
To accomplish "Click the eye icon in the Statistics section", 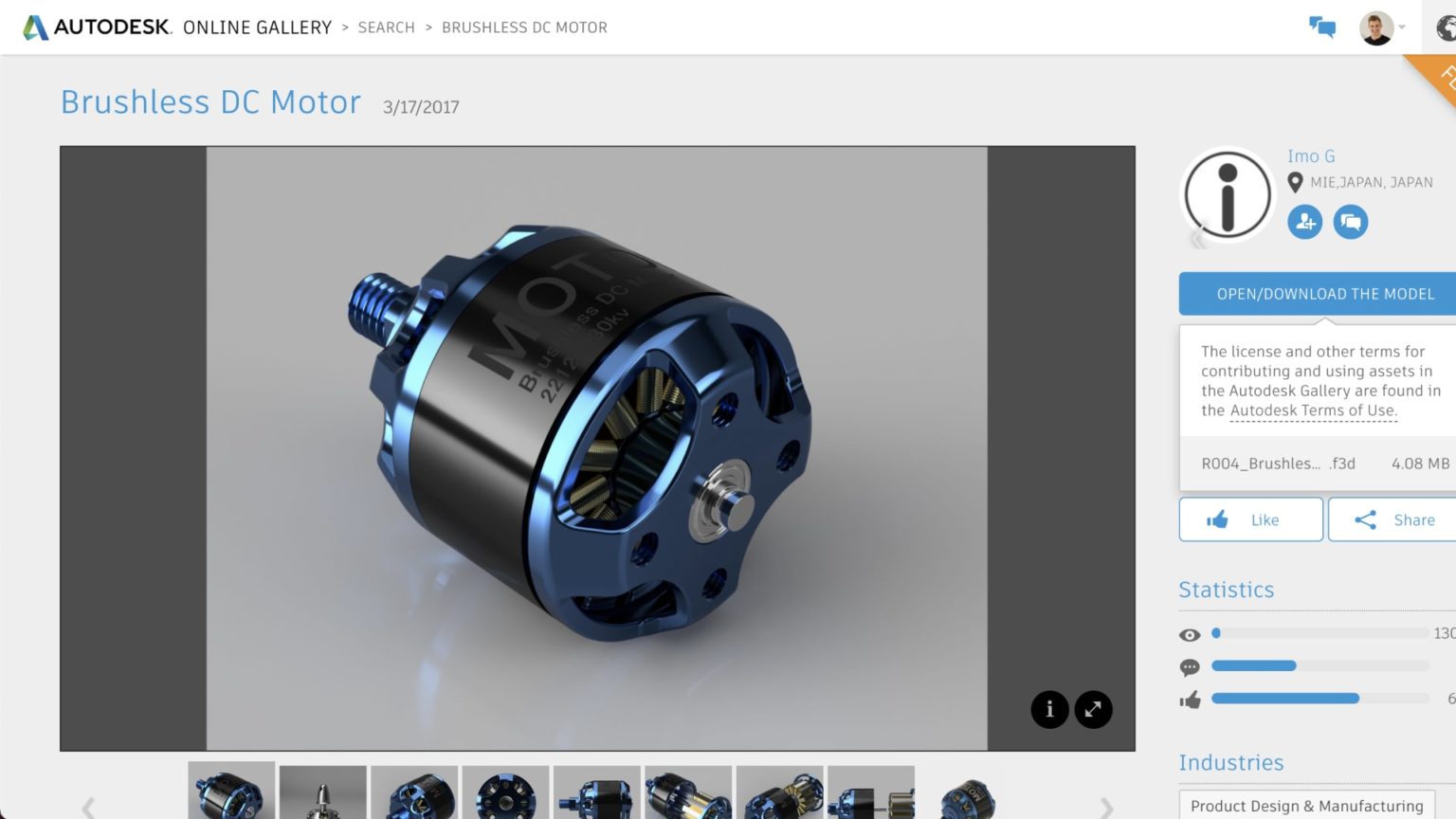I will [1190, 634].
